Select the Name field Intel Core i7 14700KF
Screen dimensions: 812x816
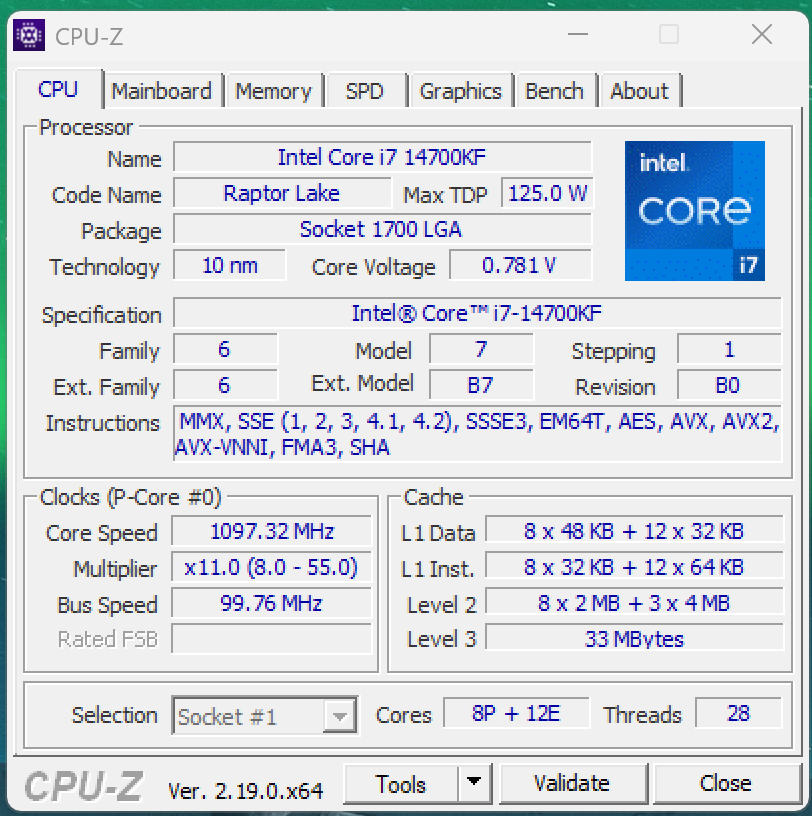coord(383,157)
